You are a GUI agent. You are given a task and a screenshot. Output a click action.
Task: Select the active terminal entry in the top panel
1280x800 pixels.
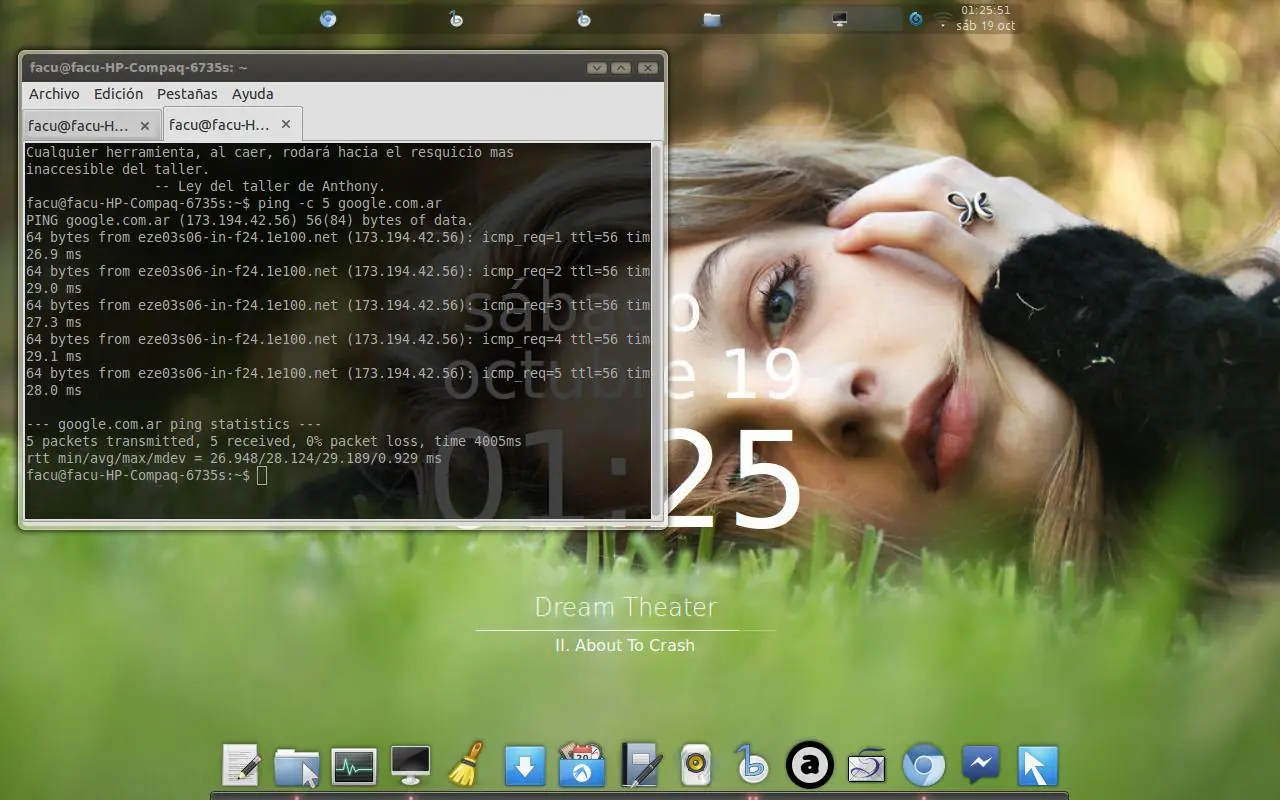840,19
